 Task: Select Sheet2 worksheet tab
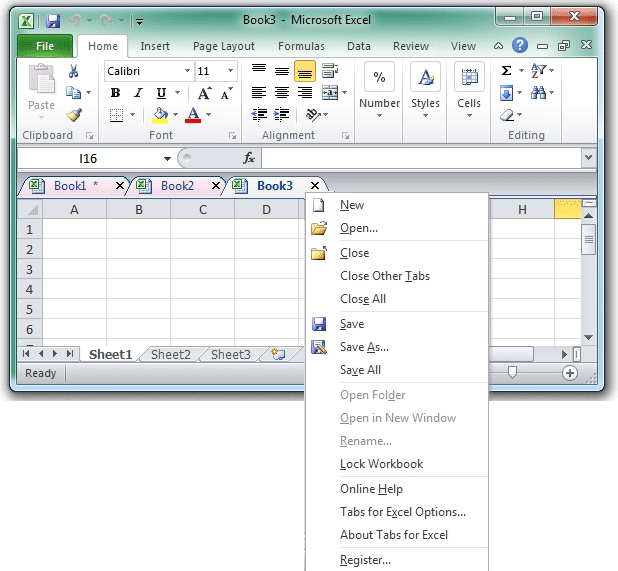[x=171, y=354]
